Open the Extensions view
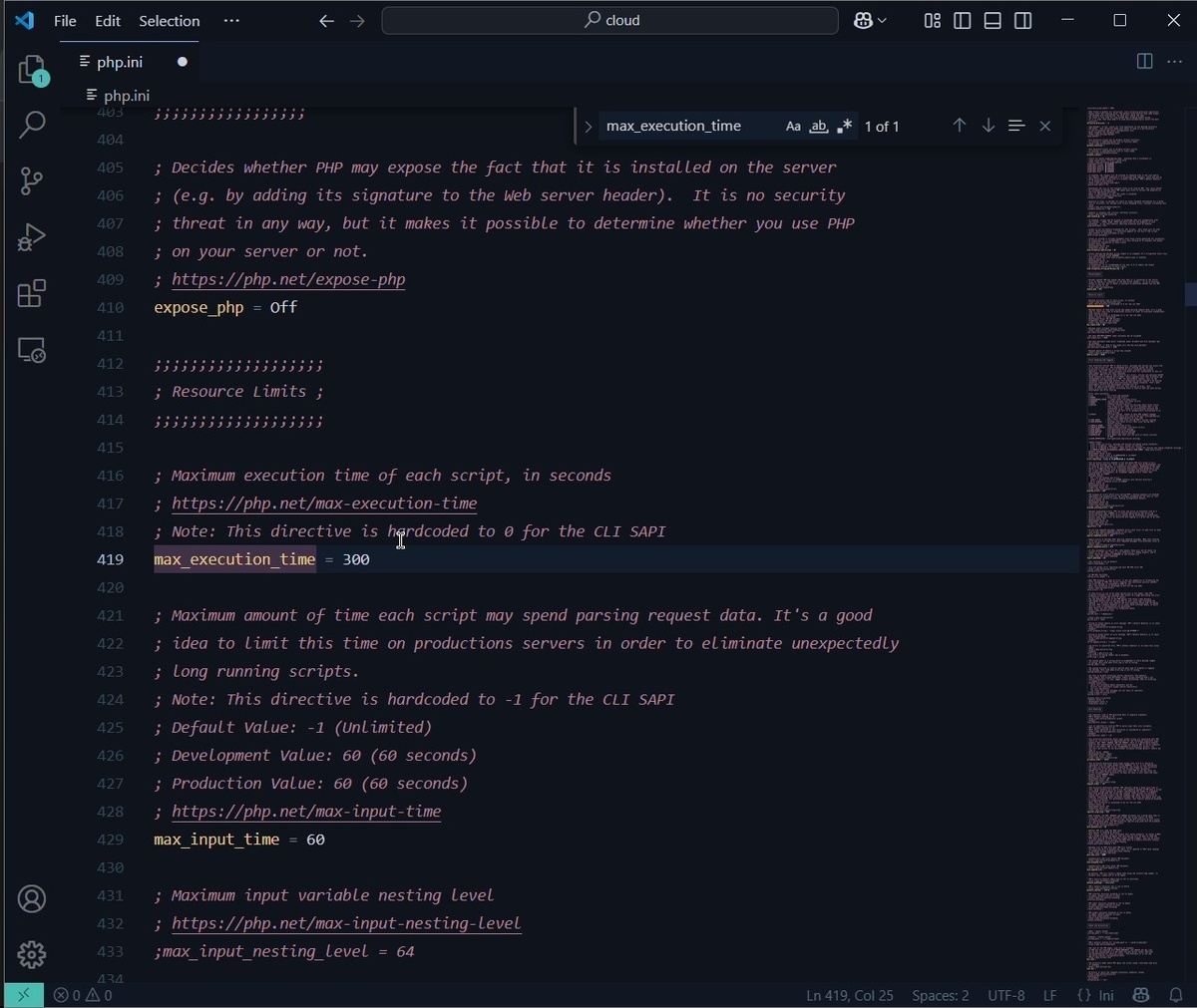The height and width of the screenshot is (1008, 1197). click(x=32, y=293)
